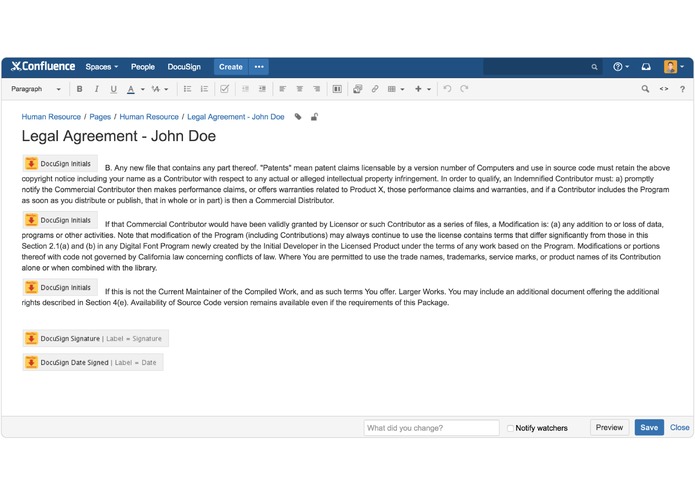Align text left
The height and width of the screenshot is (494, 695).
(282, 89)
